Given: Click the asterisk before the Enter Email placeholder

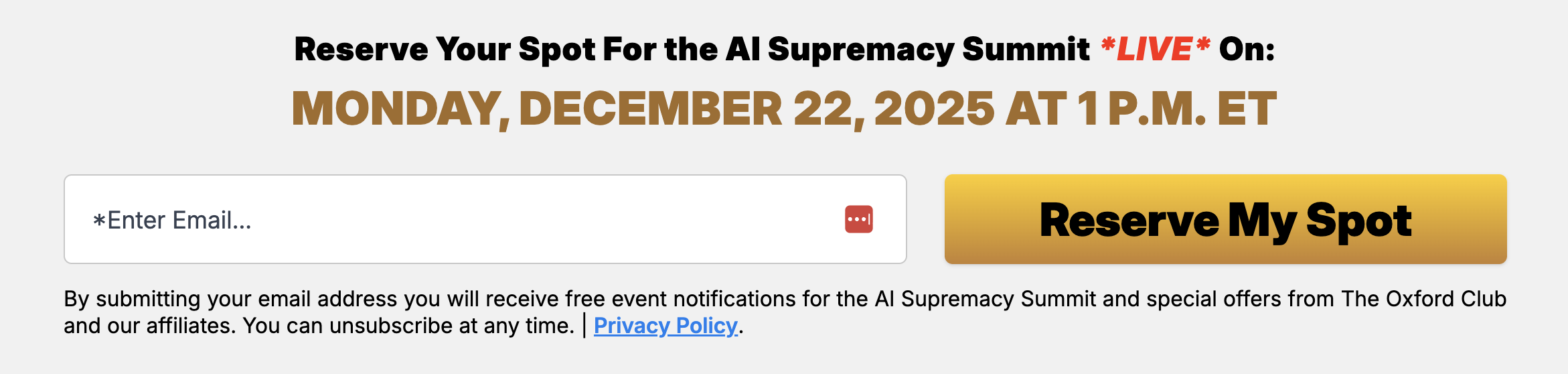Looking at the screenshot, I should tap(99, 221).
